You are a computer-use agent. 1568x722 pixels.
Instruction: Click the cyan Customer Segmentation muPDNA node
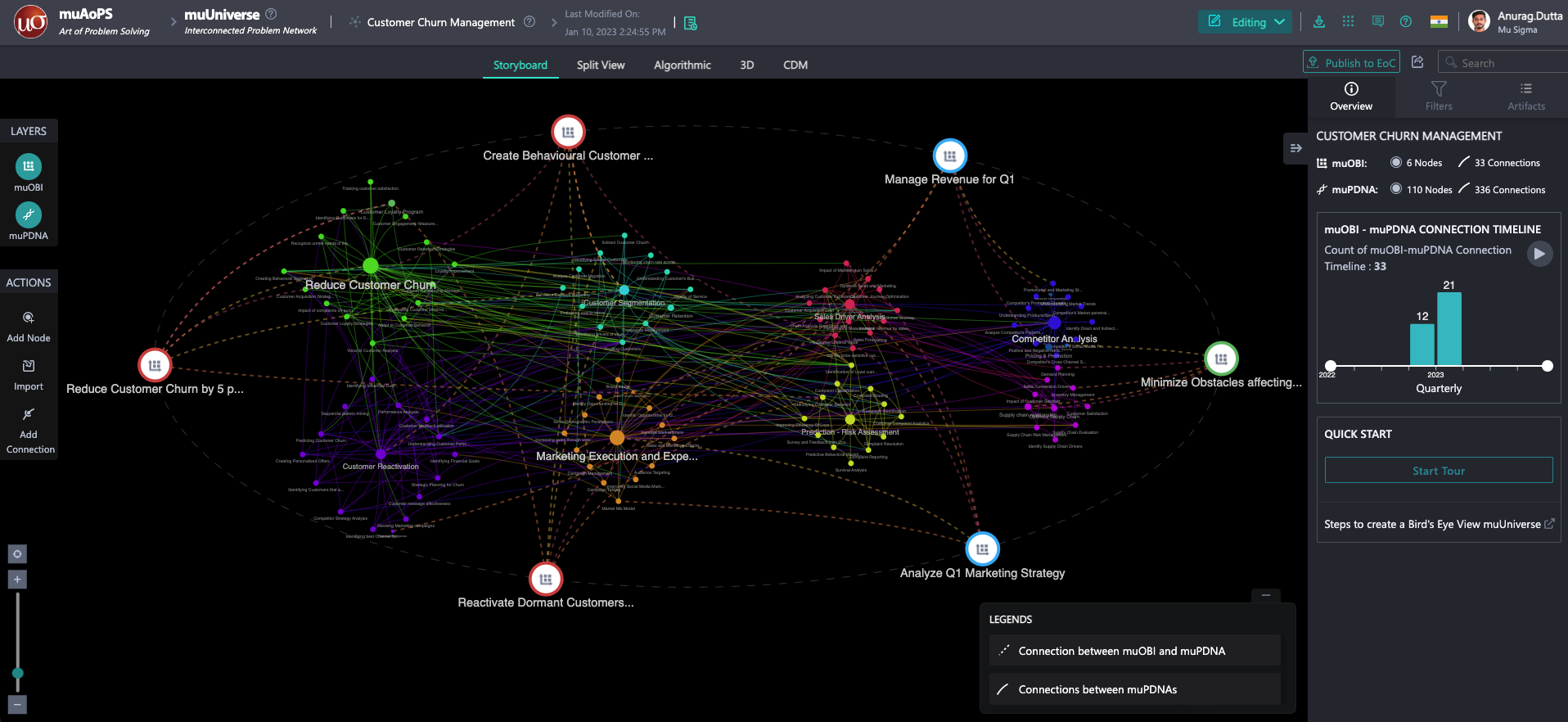(x=624, y=290)
